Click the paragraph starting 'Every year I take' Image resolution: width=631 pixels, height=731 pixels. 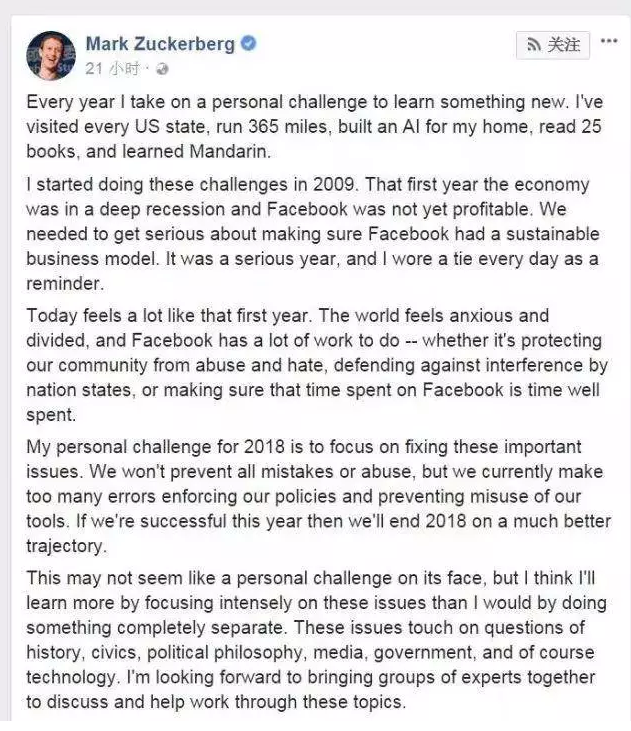click(x=315, y=127)
